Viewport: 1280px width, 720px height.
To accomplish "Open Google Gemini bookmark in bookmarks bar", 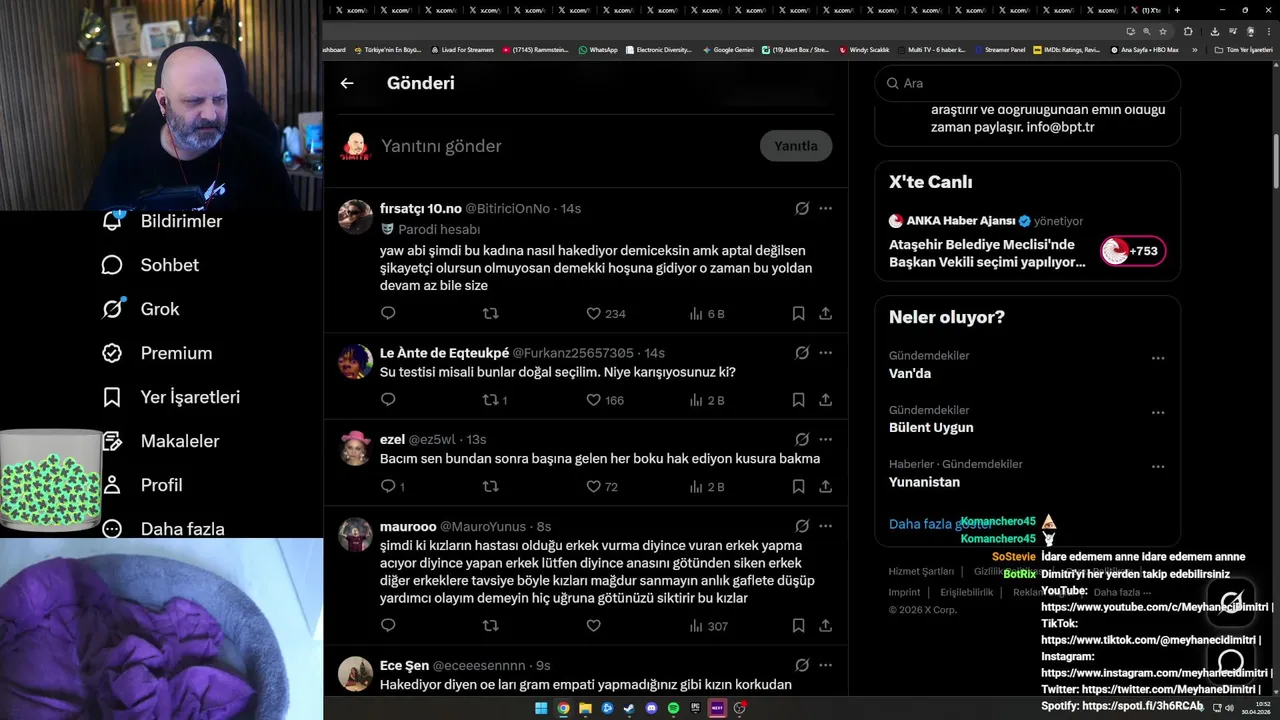I will pos(728,49).
